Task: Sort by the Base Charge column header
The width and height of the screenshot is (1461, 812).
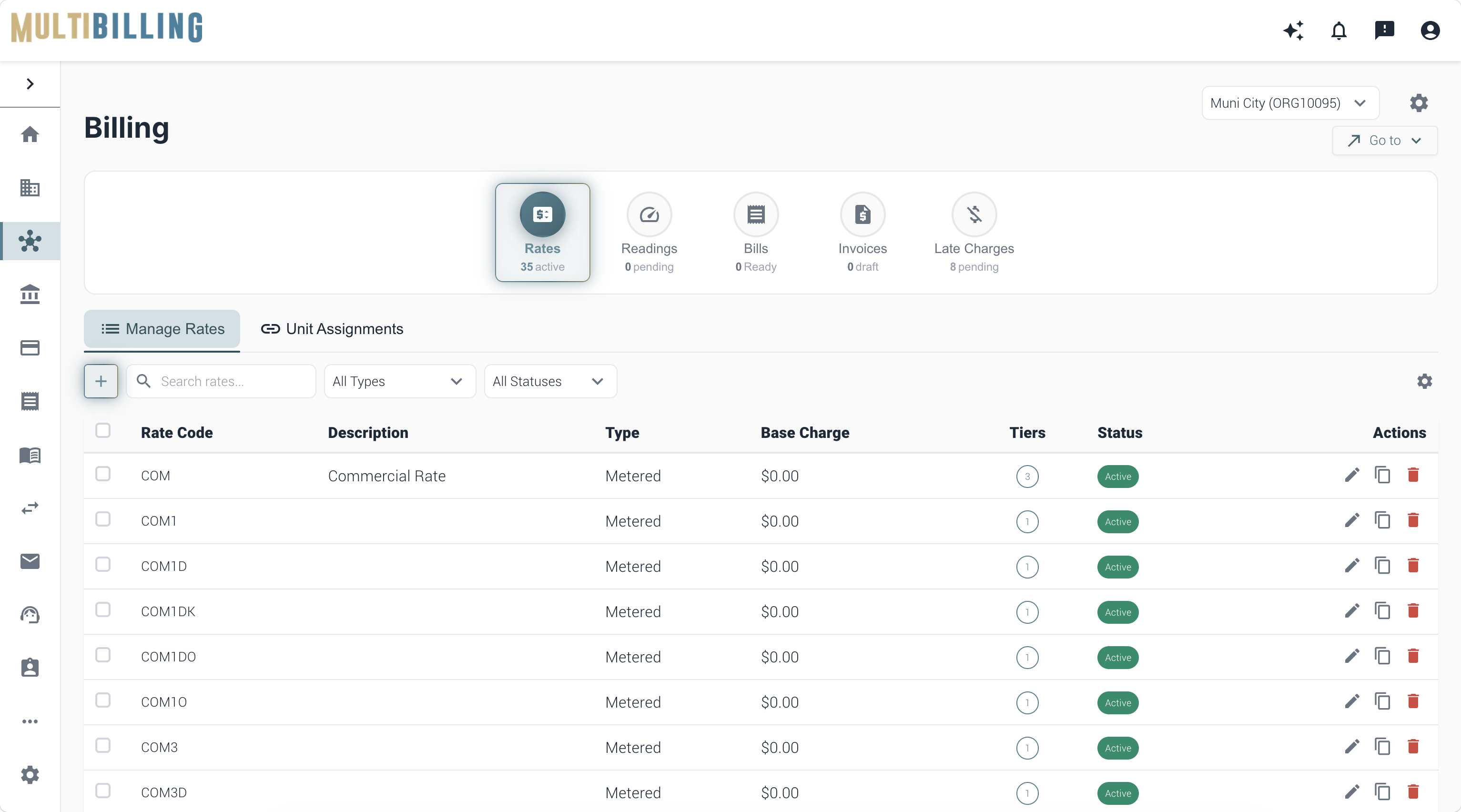Action: [x=805, y=433]
